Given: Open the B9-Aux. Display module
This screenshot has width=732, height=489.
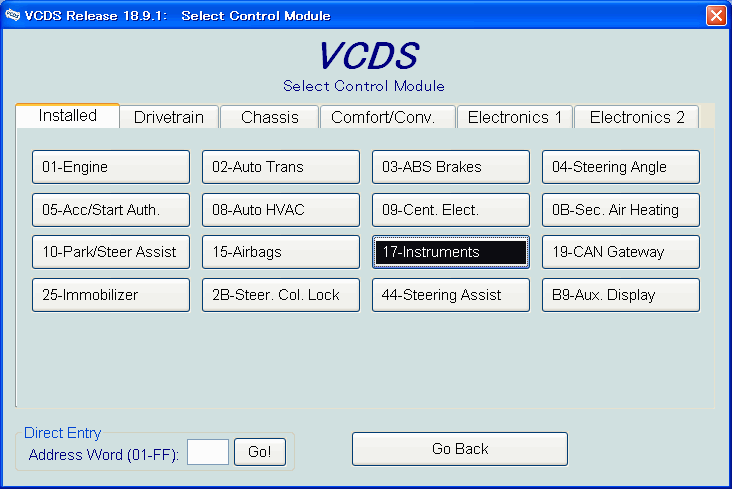Looking at the screenshot, I should 620,295.
